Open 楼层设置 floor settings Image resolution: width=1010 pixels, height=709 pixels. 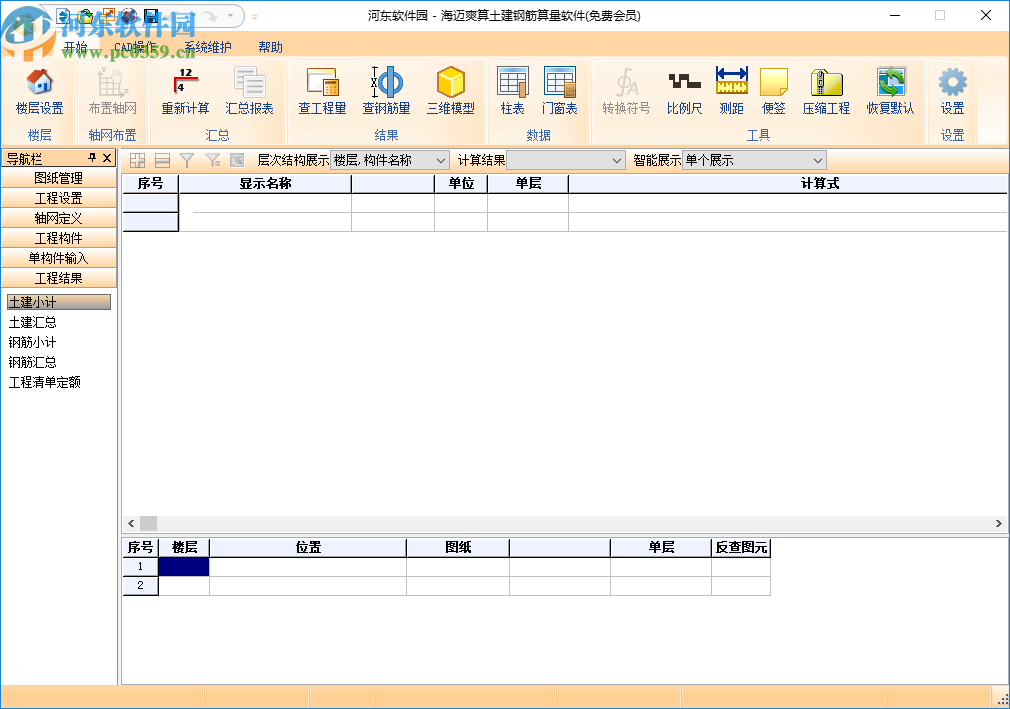(x=39, y=92)
